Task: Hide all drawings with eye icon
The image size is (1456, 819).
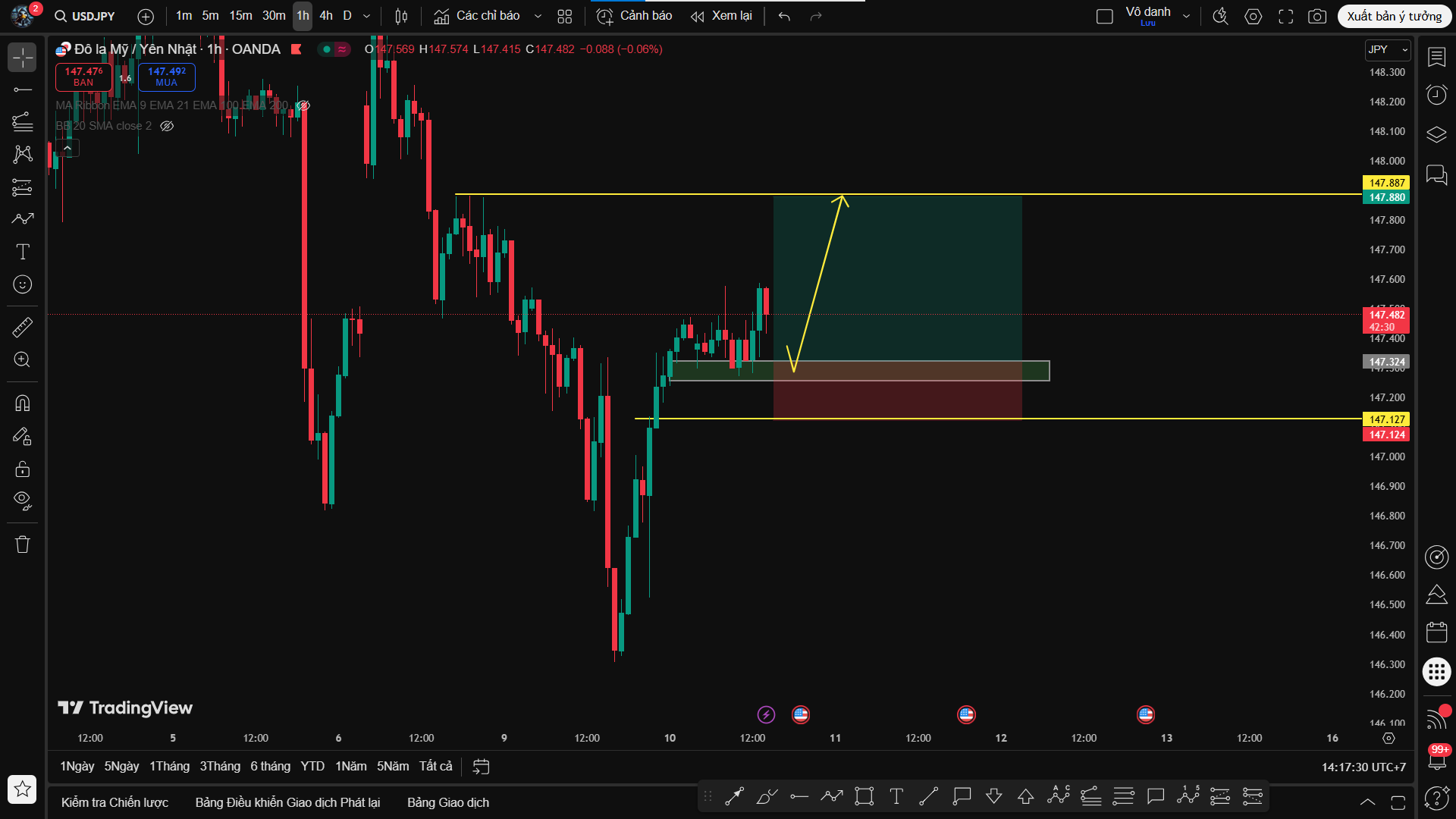Action: pos(23,500)
